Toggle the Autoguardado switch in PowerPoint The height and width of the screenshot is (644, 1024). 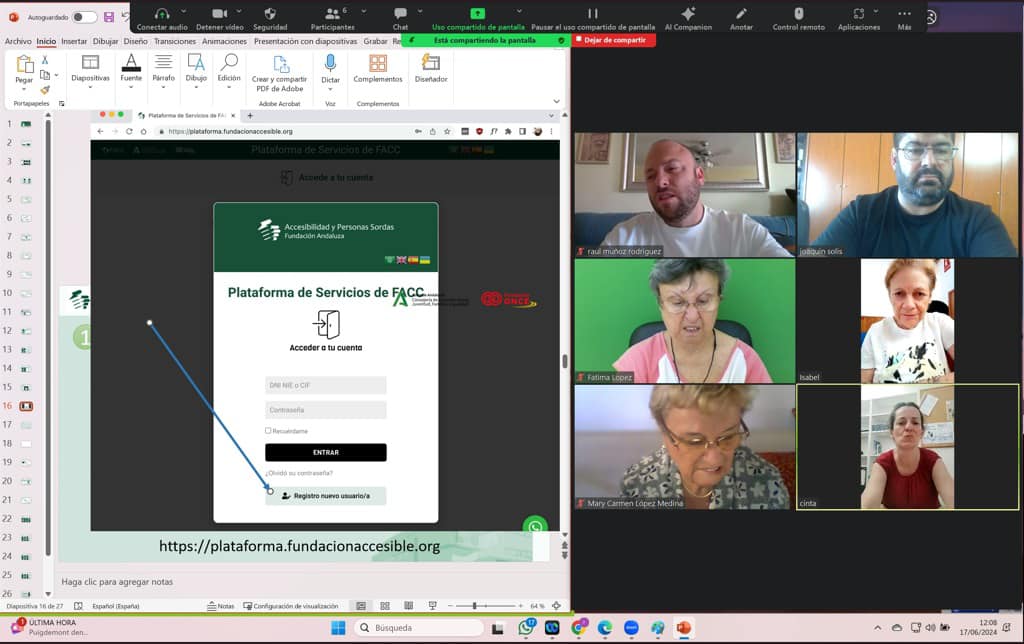click(x=84, y=17)
